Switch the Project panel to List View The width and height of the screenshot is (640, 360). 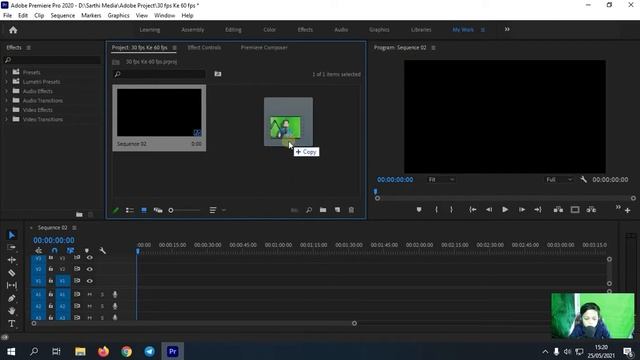point(129,210)
